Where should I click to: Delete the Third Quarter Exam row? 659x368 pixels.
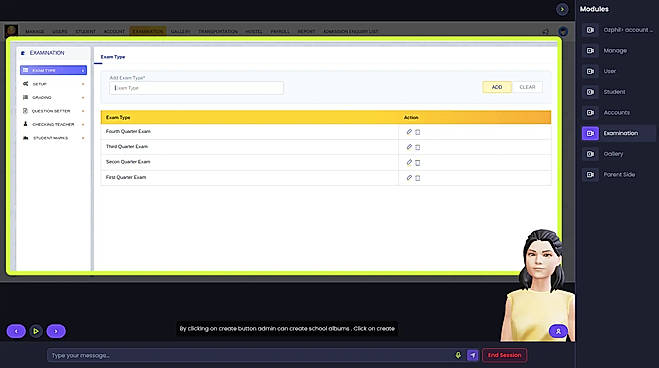point(417,147)
